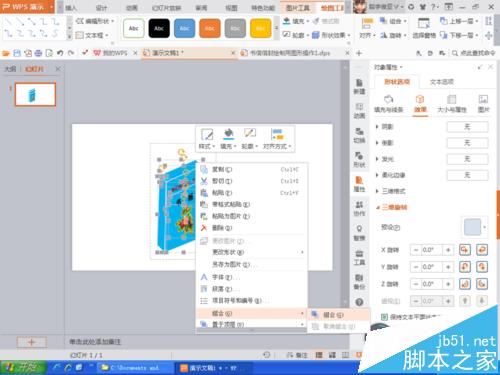This screenshot has width=500, height=375.
Task: Open the 工具 (Tools) sidebar icon
Action: 359,257
